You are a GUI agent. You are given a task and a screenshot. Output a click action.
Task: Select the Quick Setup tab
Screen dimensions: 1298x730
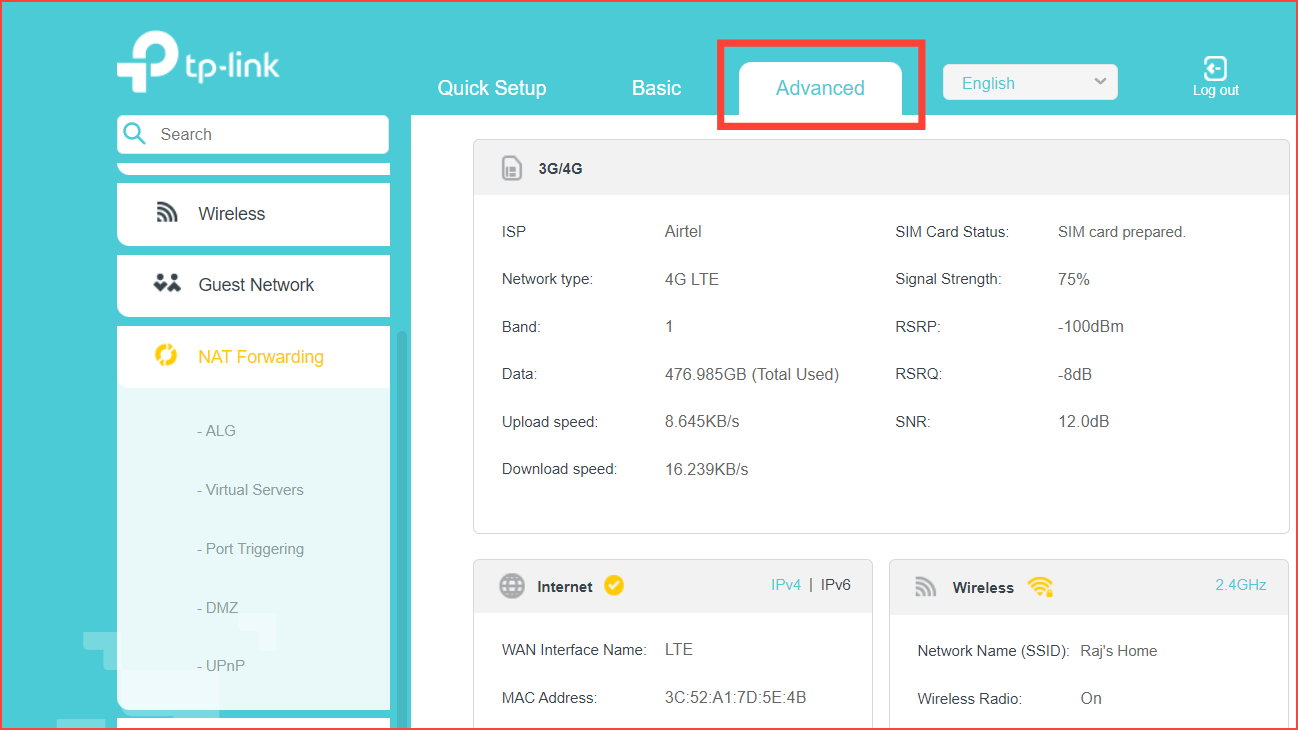click(491, 88)
